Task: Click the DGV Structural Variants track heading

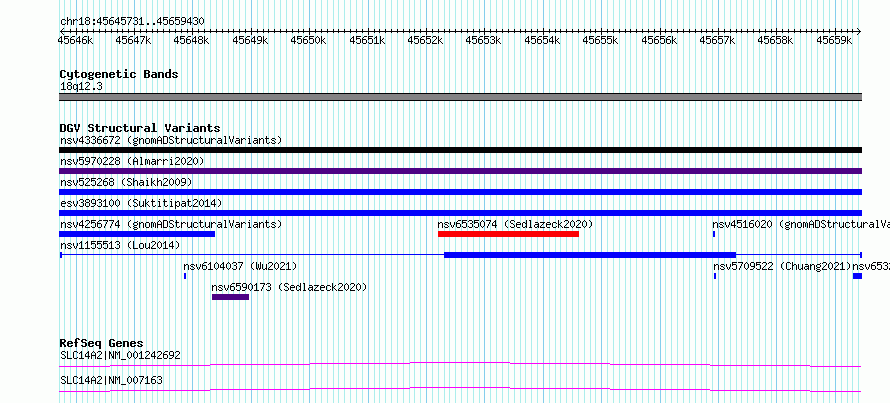Action: (x=140, y=128)
